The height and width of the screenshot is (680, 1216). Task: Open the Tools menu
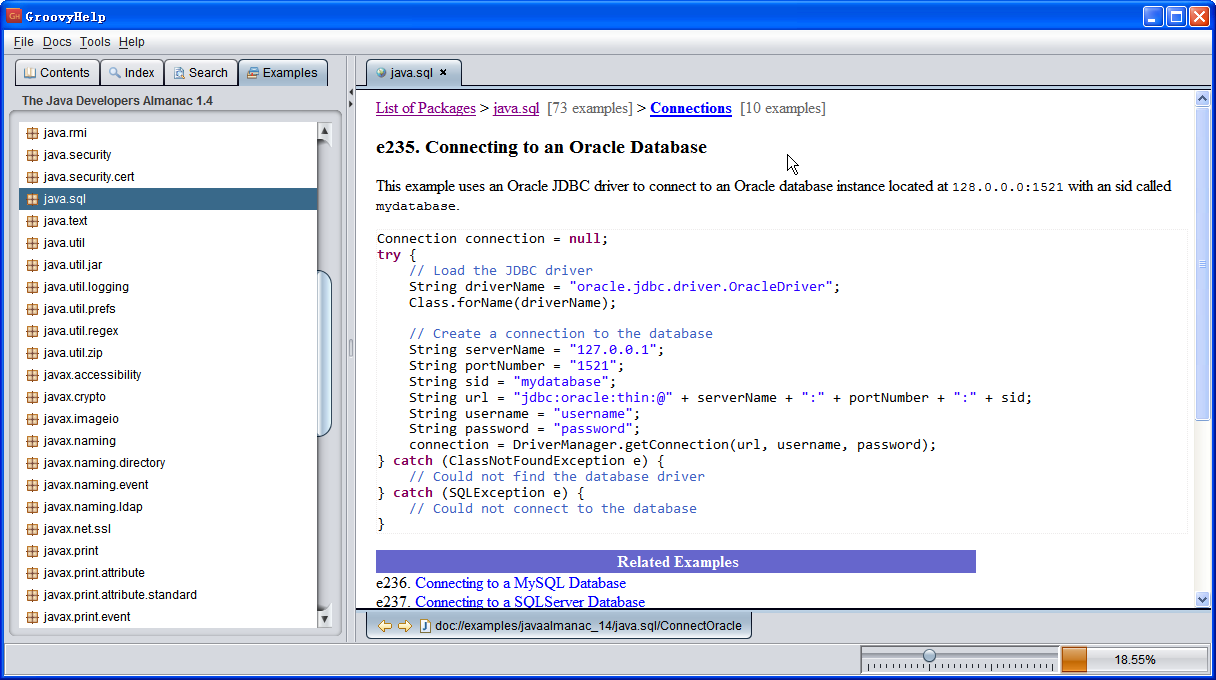click(x=95, y=42)
